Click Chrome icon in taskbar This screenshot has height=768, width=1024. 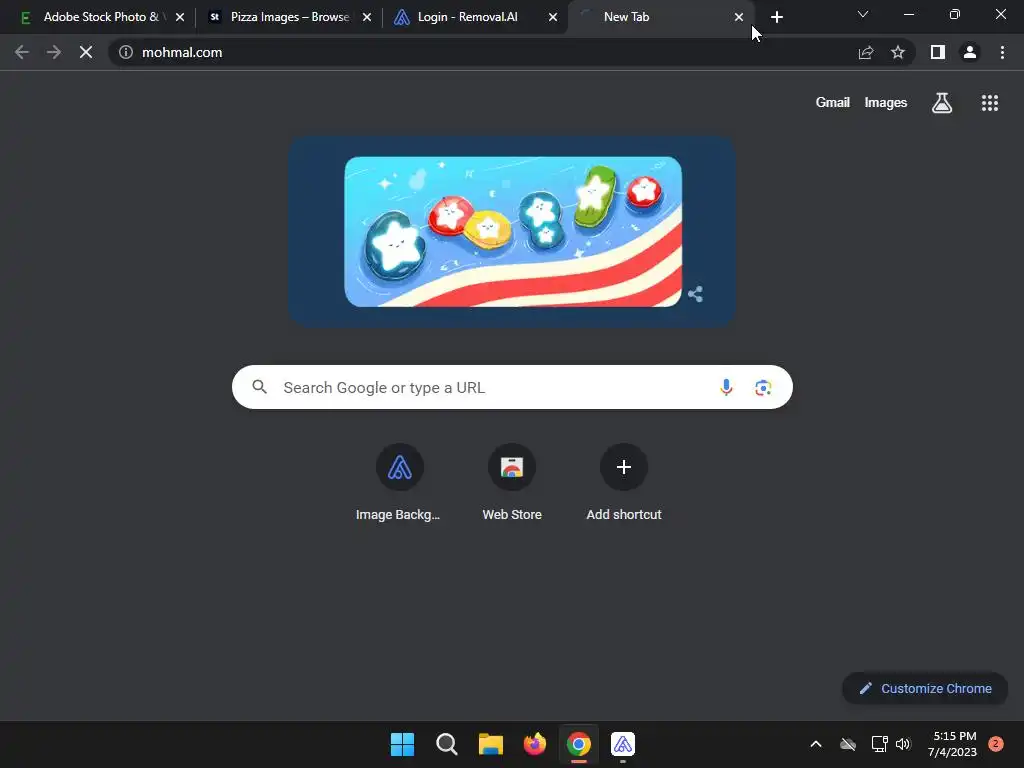coord(579,744)
